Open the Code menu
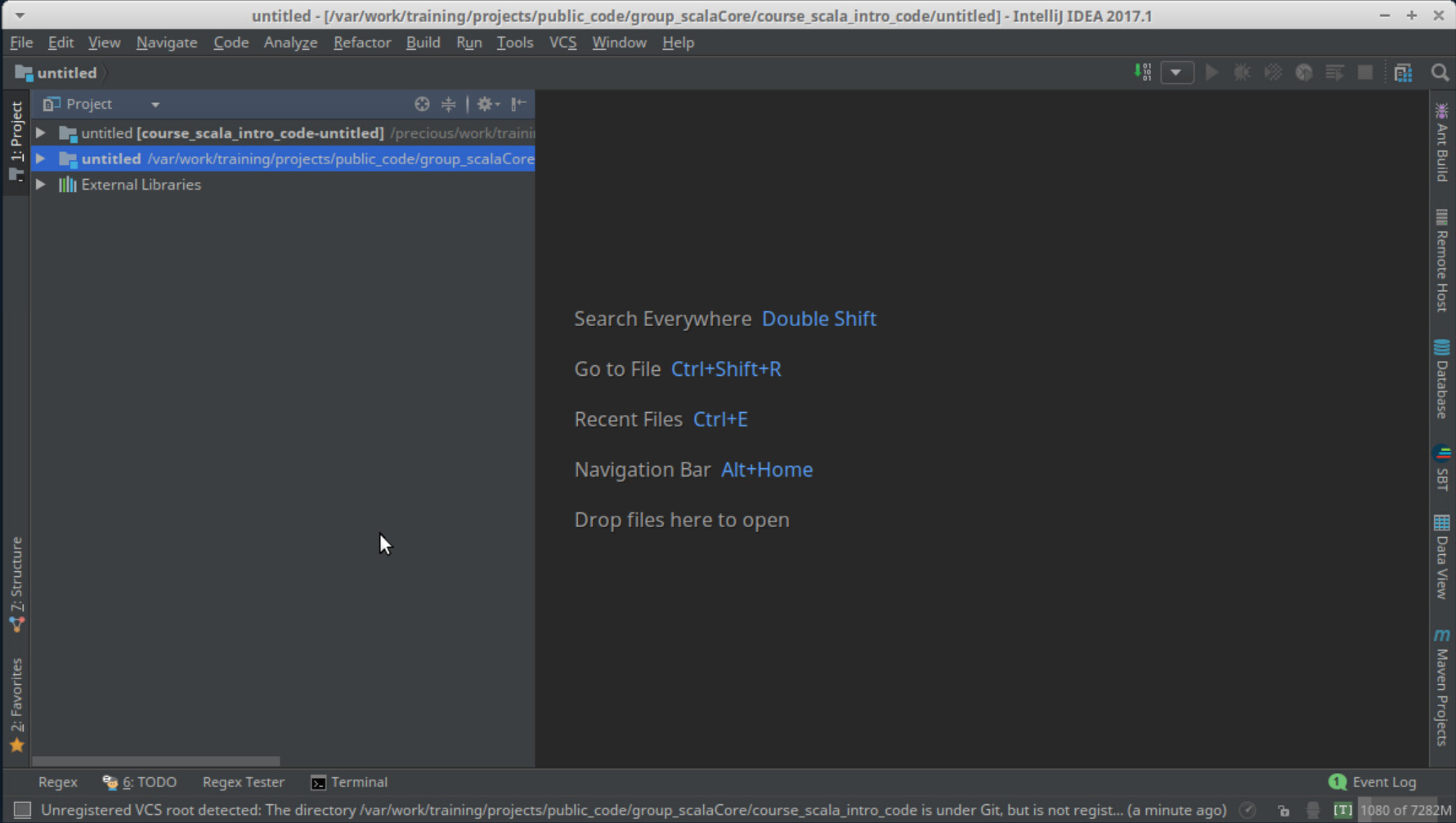Image resolution: width=1456 pixels, height=823 pixels. [231, 42]
